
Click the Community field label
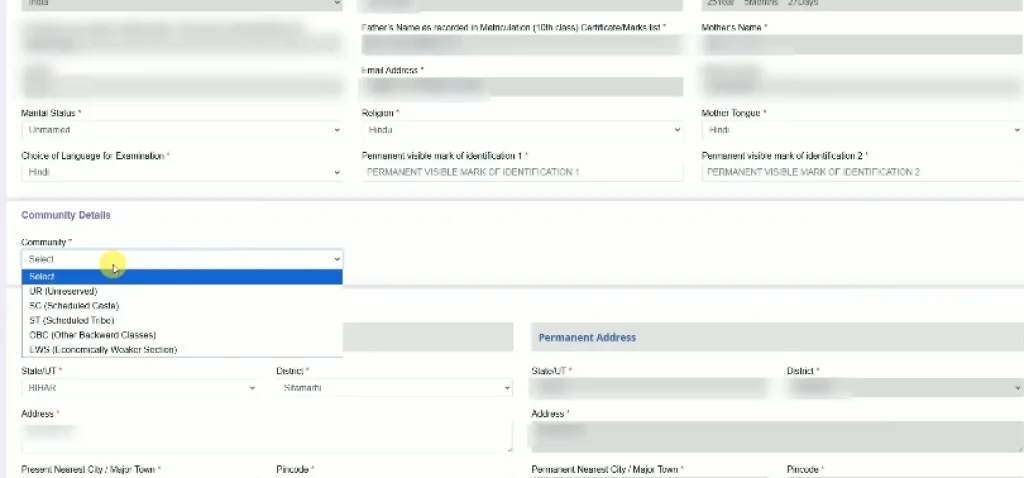tap(43, 242)
